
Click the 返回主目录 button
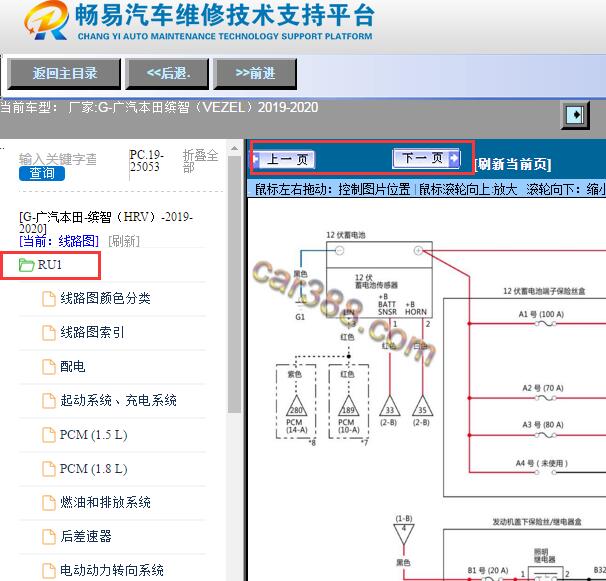pos(64,74)
